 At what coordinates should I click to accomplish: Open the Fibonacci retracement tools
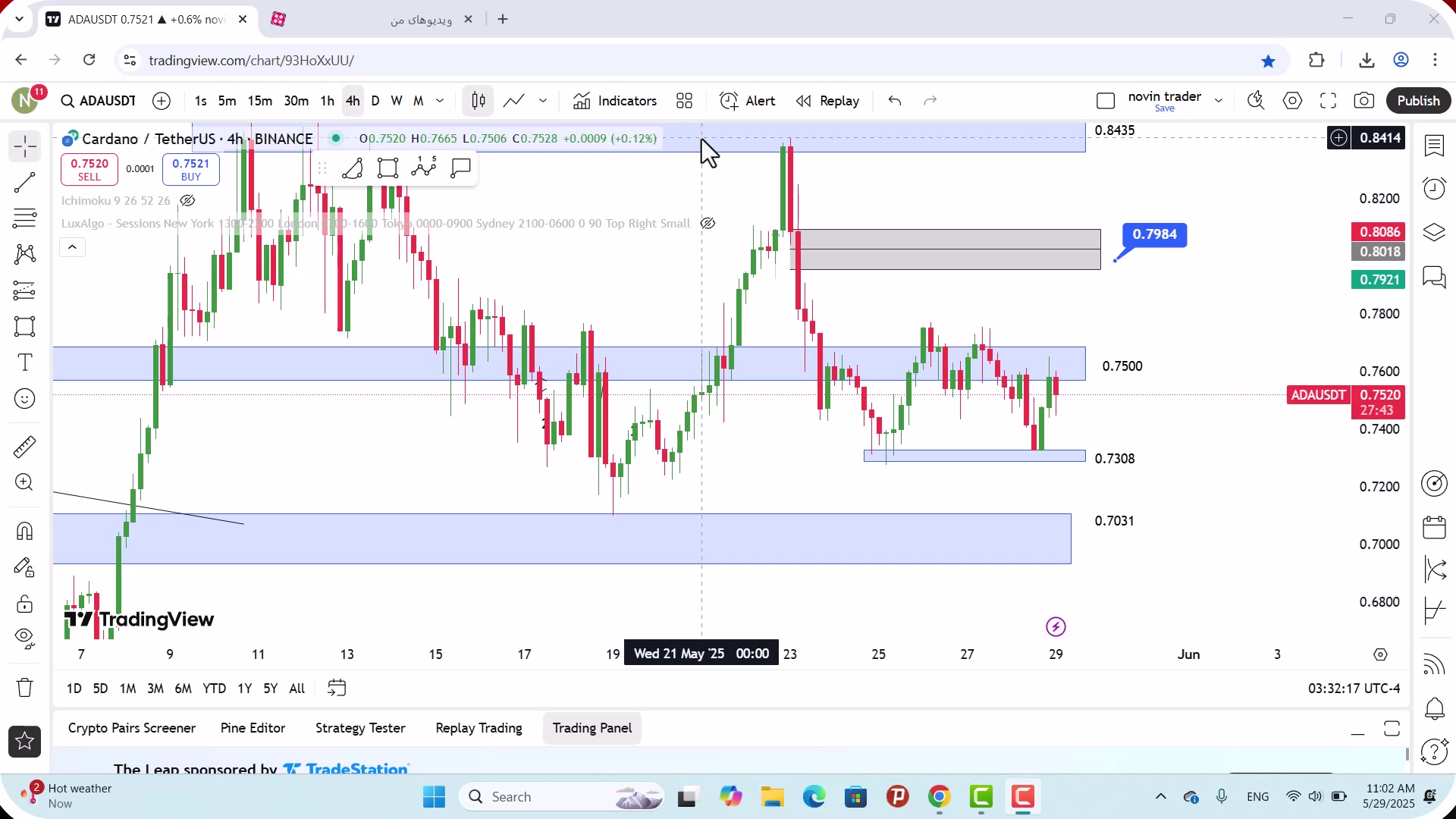25,218
